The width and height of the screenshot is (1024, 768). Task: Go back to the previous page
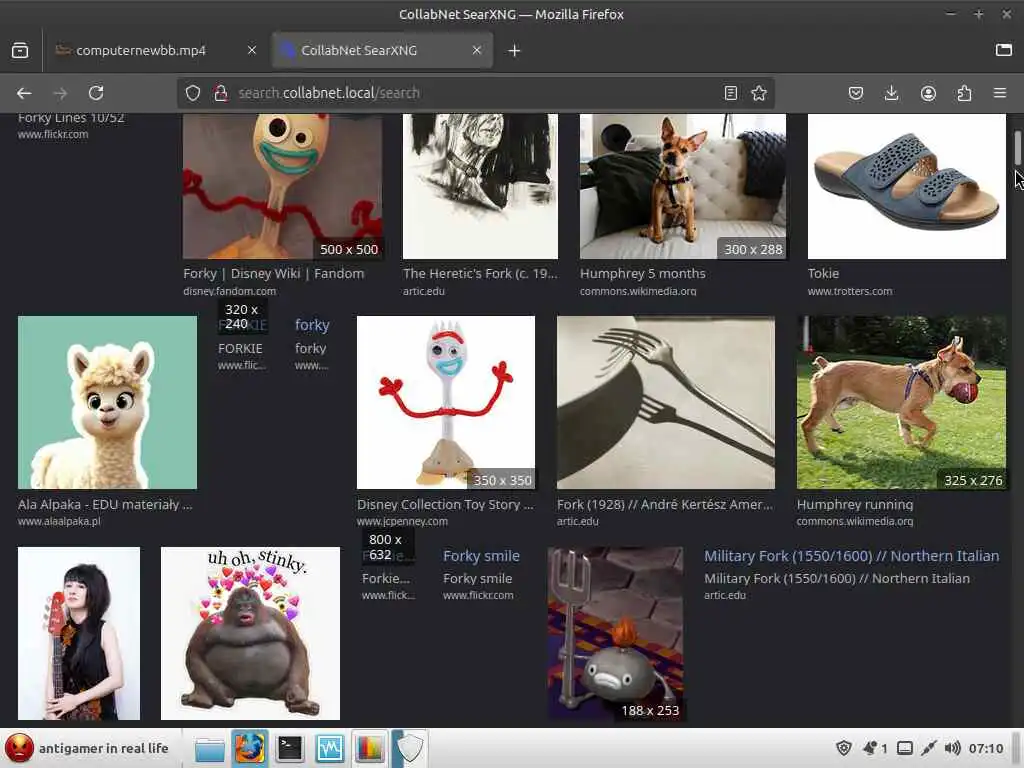tap(24, 93)
